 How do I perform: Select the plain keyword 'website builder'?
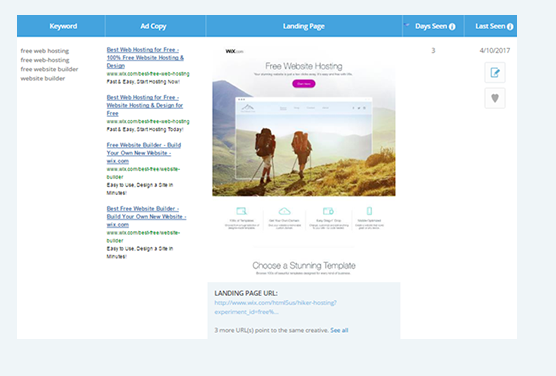tap(43, 78)
